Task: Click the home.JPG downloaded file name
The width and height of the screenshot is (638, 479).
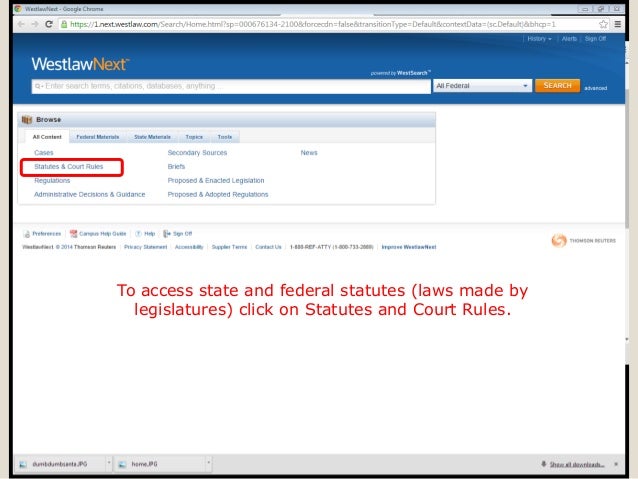Action: pos(144,464)
